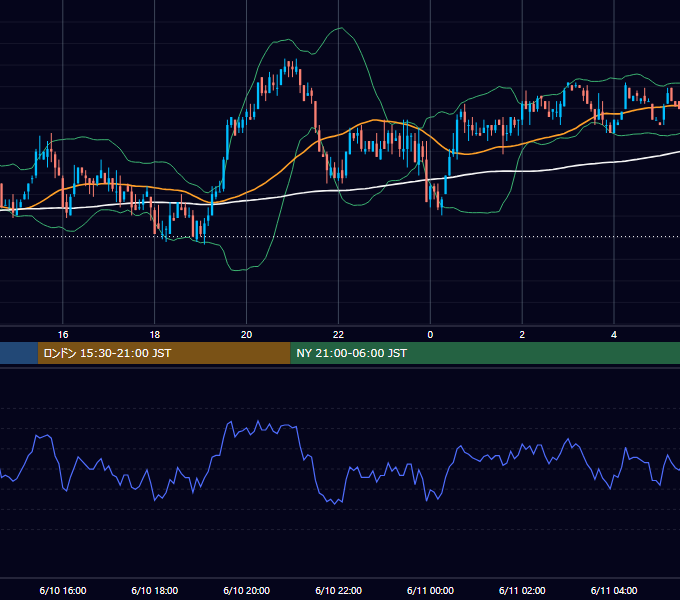Click the 6/10 18:00 date label

pos(155,590)
